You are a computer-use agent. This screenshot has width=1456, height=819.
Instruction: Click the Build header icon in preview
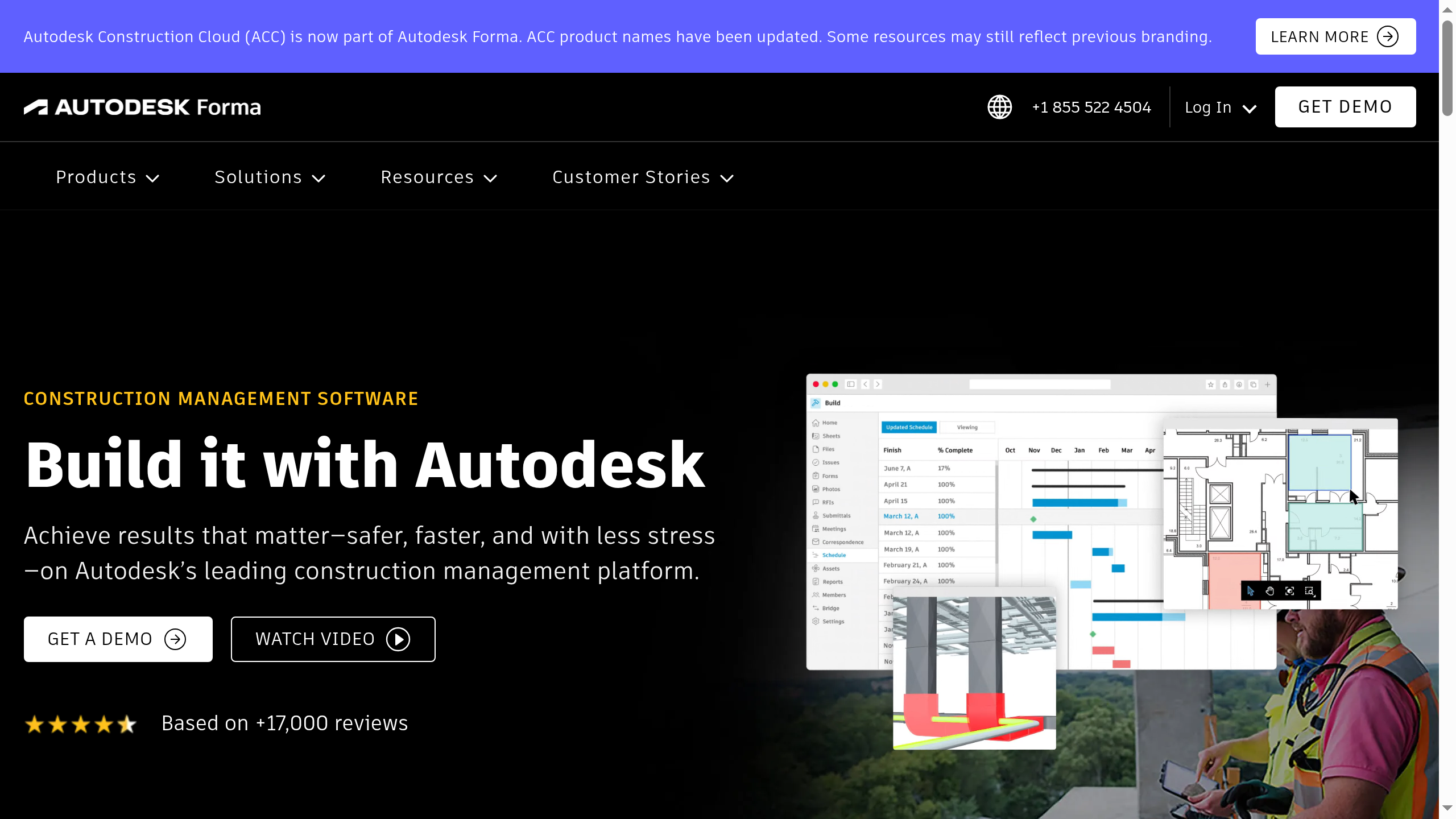point(816,403)
